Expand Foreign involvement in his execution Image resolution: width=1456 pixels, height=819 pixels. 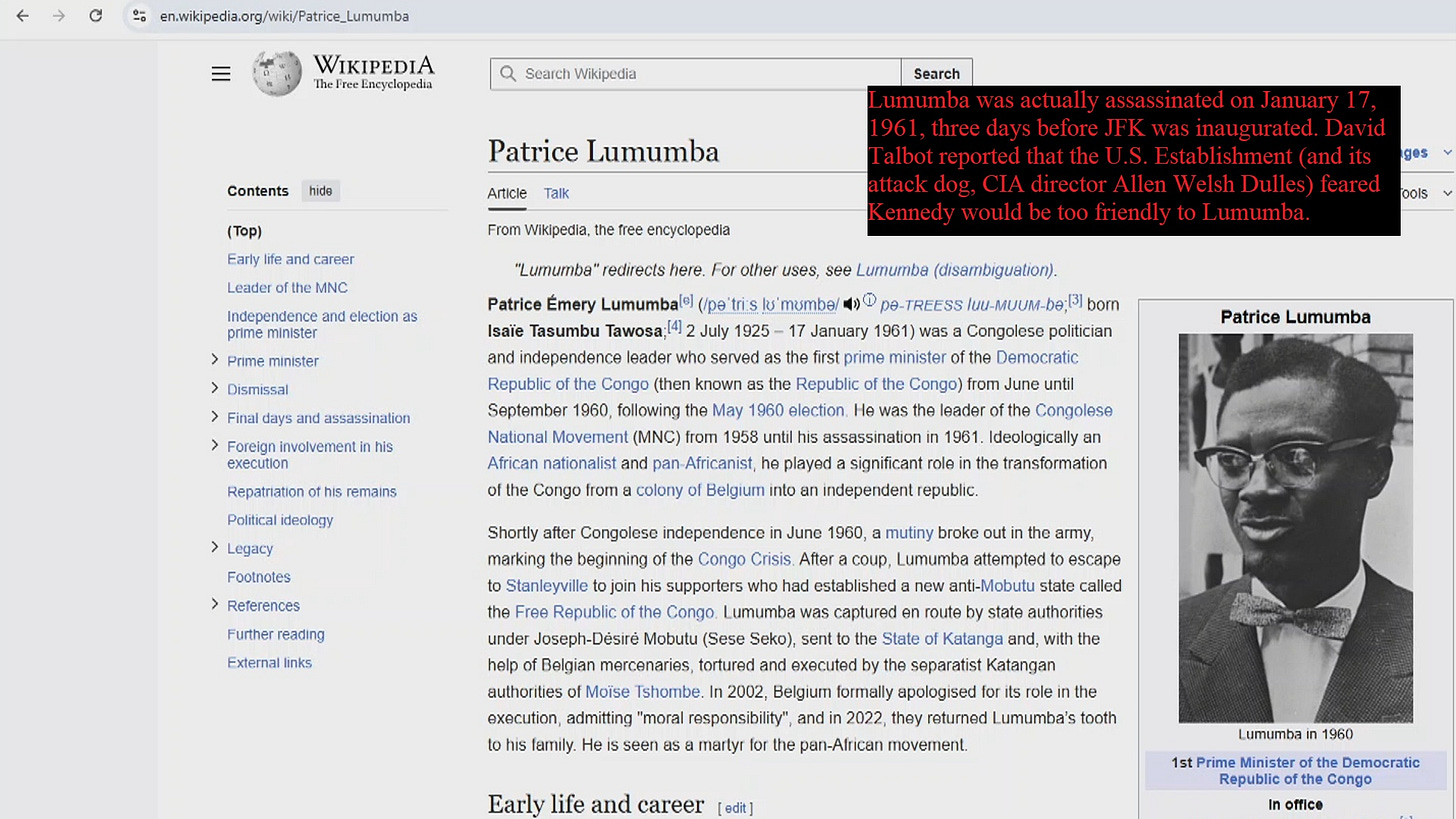coord(214,445)
